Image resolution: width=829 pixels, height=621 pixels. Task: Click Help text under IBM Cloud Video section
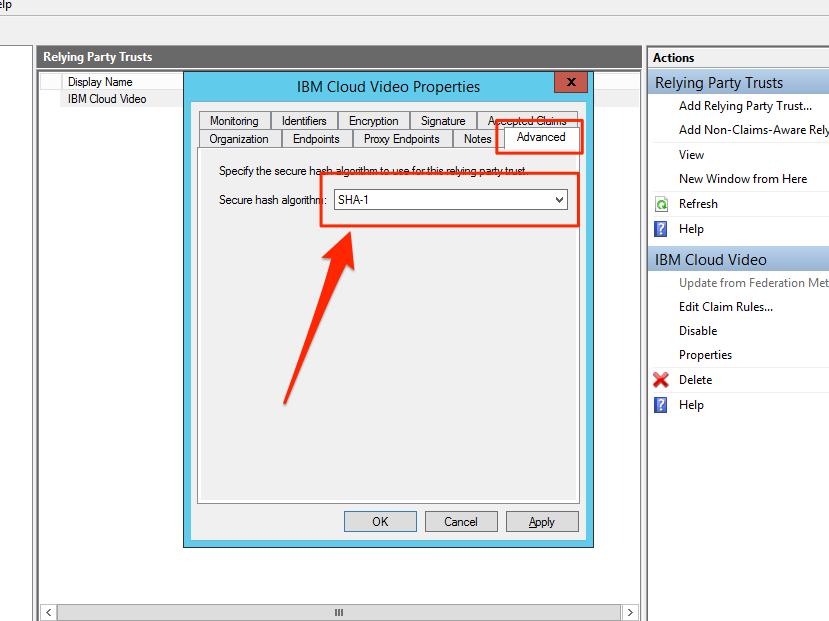pos(692,405)
